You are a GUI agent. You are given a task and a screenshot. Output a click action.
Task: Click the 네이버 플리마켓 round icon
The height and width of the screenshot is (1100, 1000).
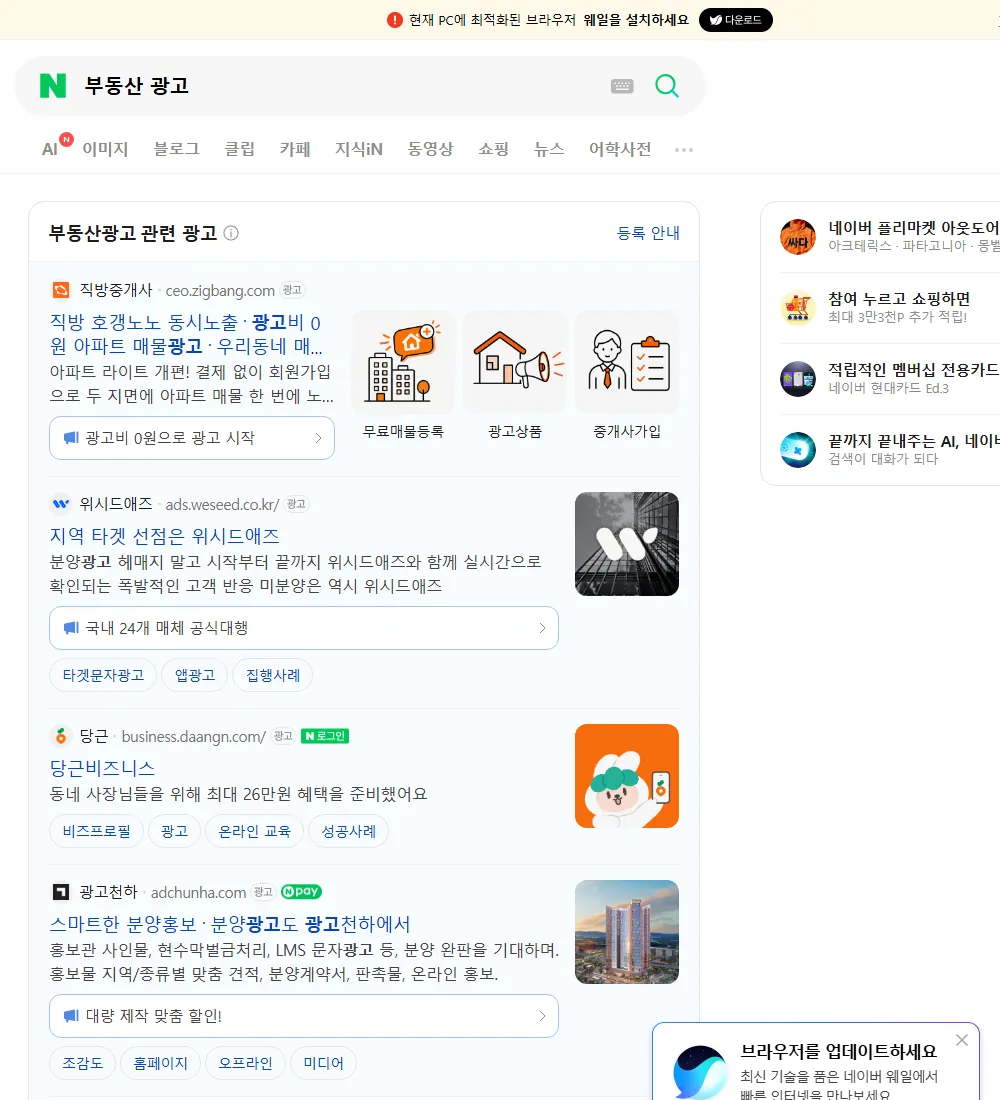pos(798,236)
